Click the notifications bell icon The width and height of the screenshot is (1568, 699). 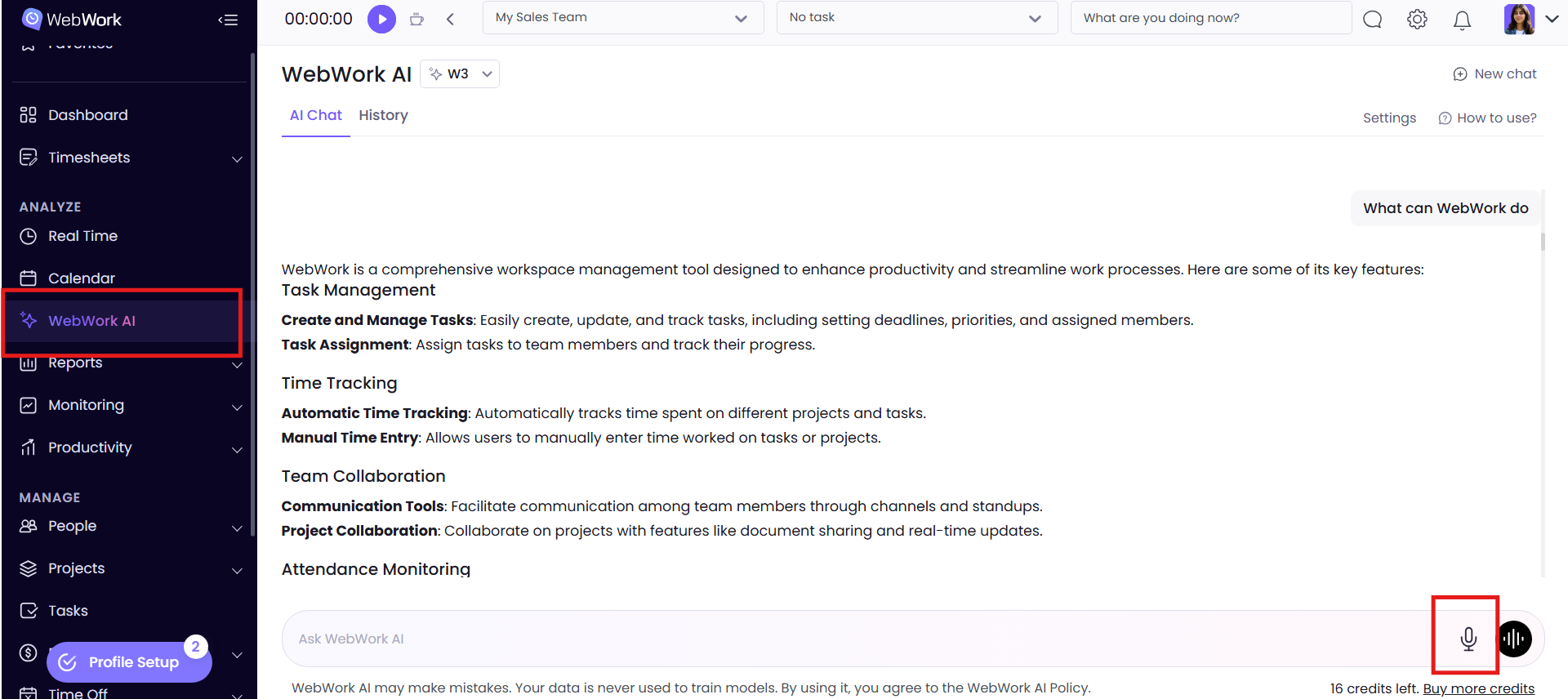[1462, 20]
